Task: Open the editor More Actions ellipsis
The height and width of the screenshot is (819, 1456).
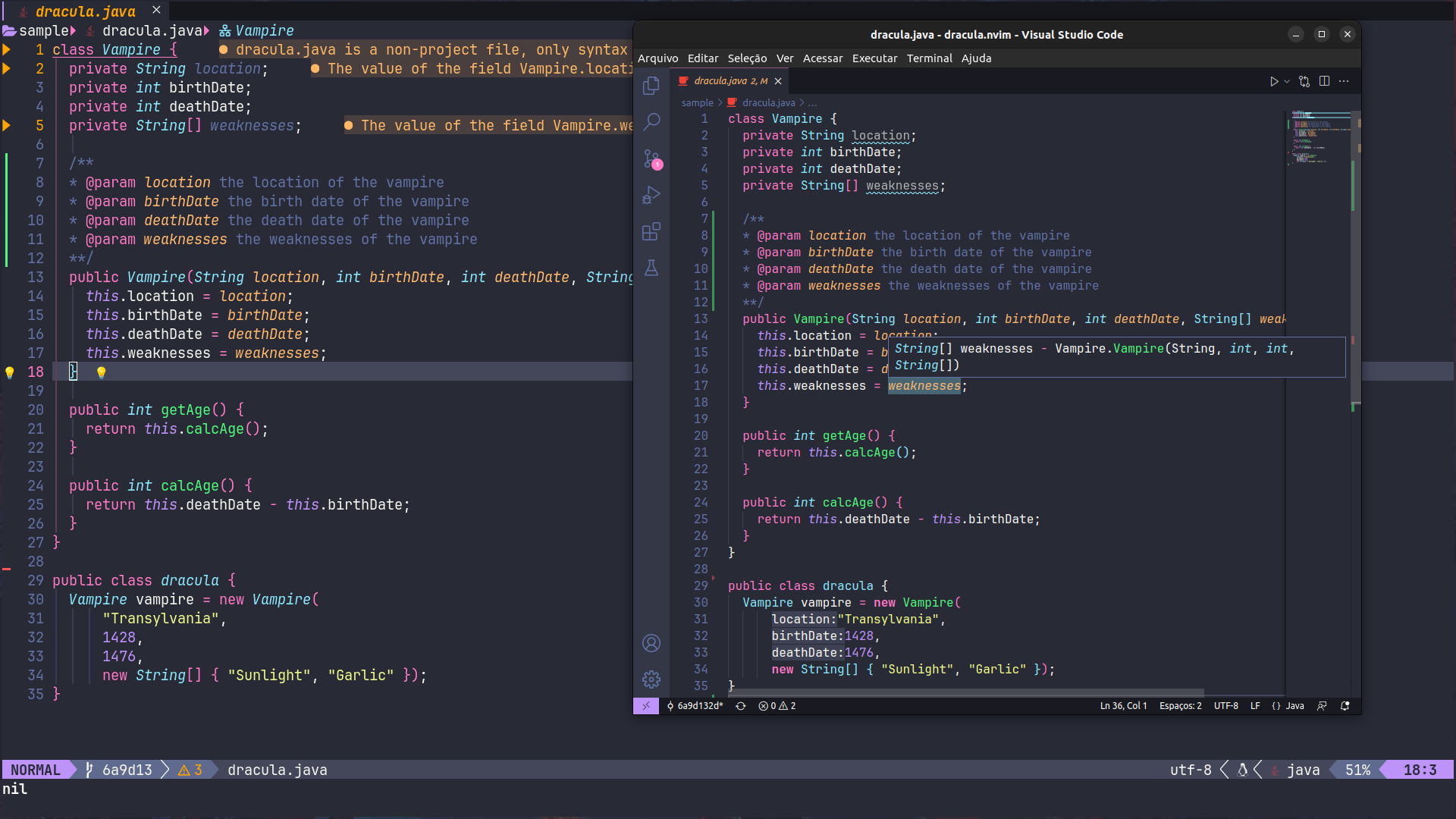Action: [1344, 81]
